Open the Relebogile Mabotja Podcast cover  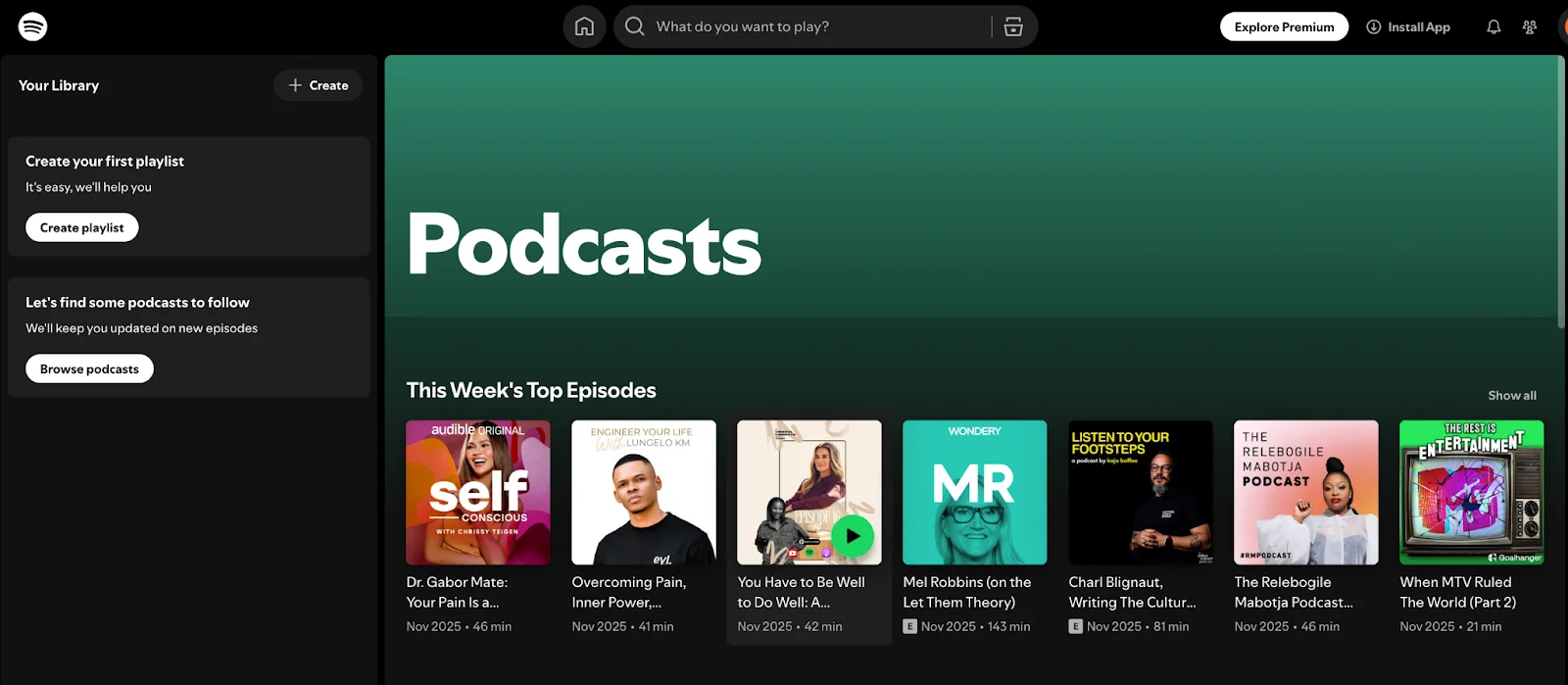click(1306, 492)
